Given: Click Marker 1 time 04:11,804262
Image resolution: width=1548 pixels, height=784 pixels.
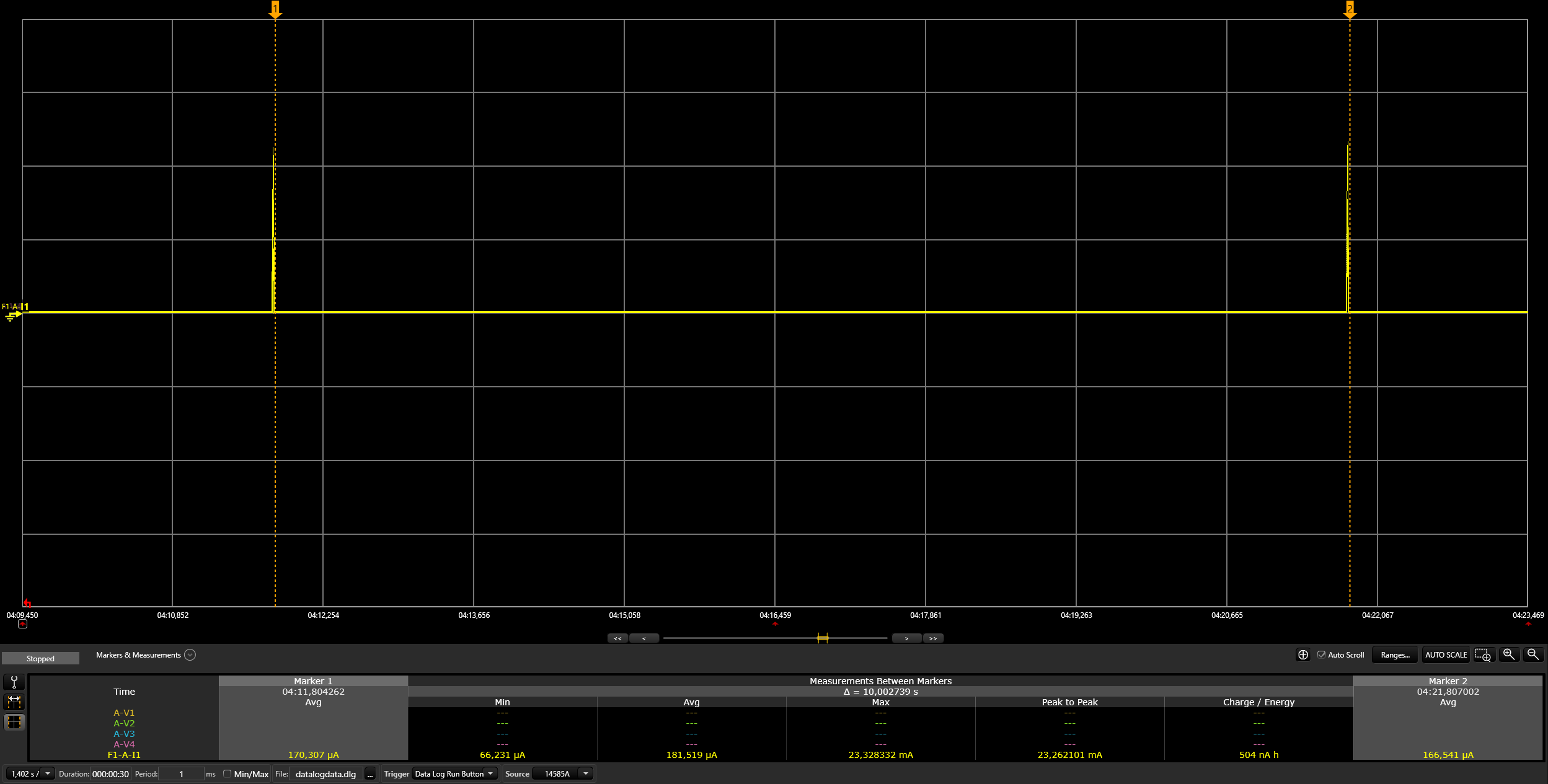Looking at the screenshot, I should coord(313,691).
